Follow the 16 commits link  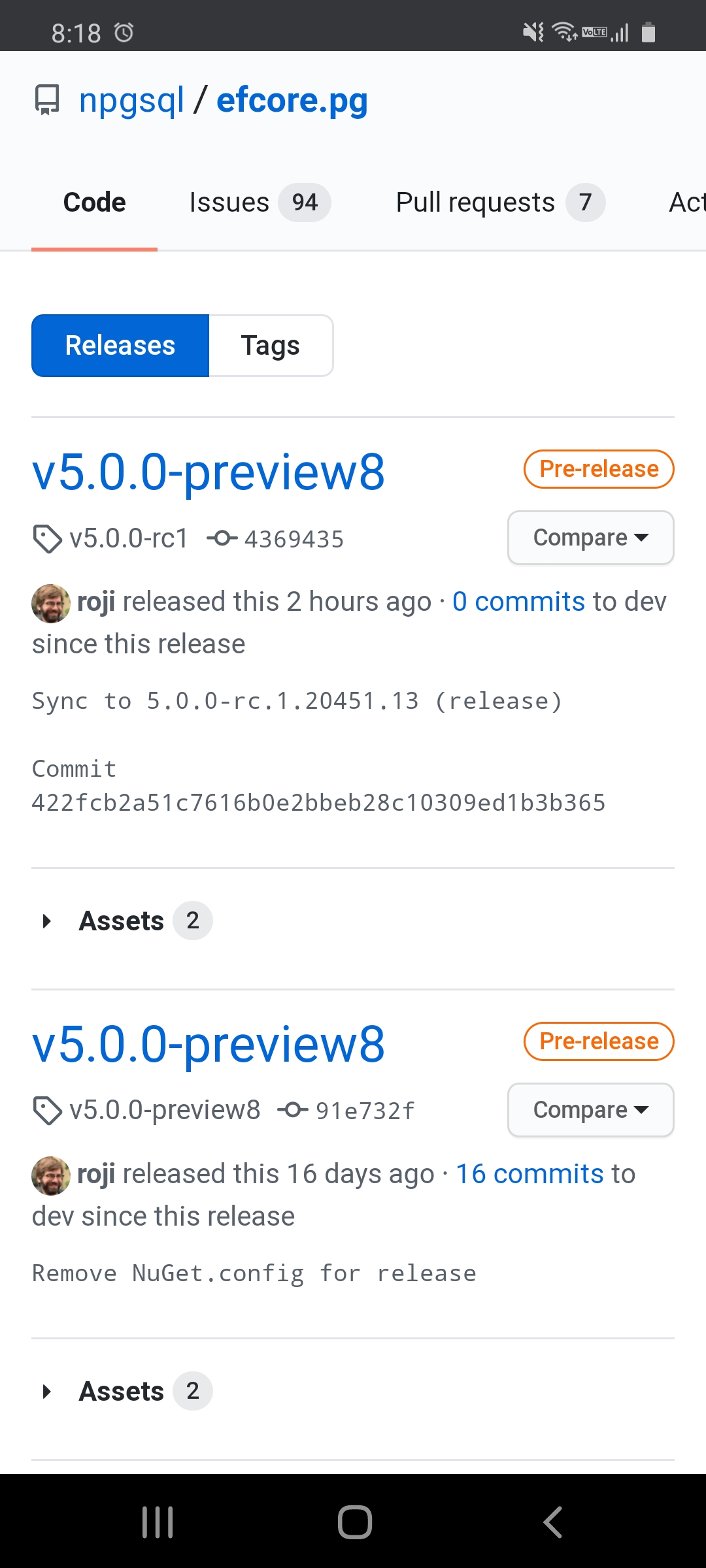click(x=528, y=1173)
